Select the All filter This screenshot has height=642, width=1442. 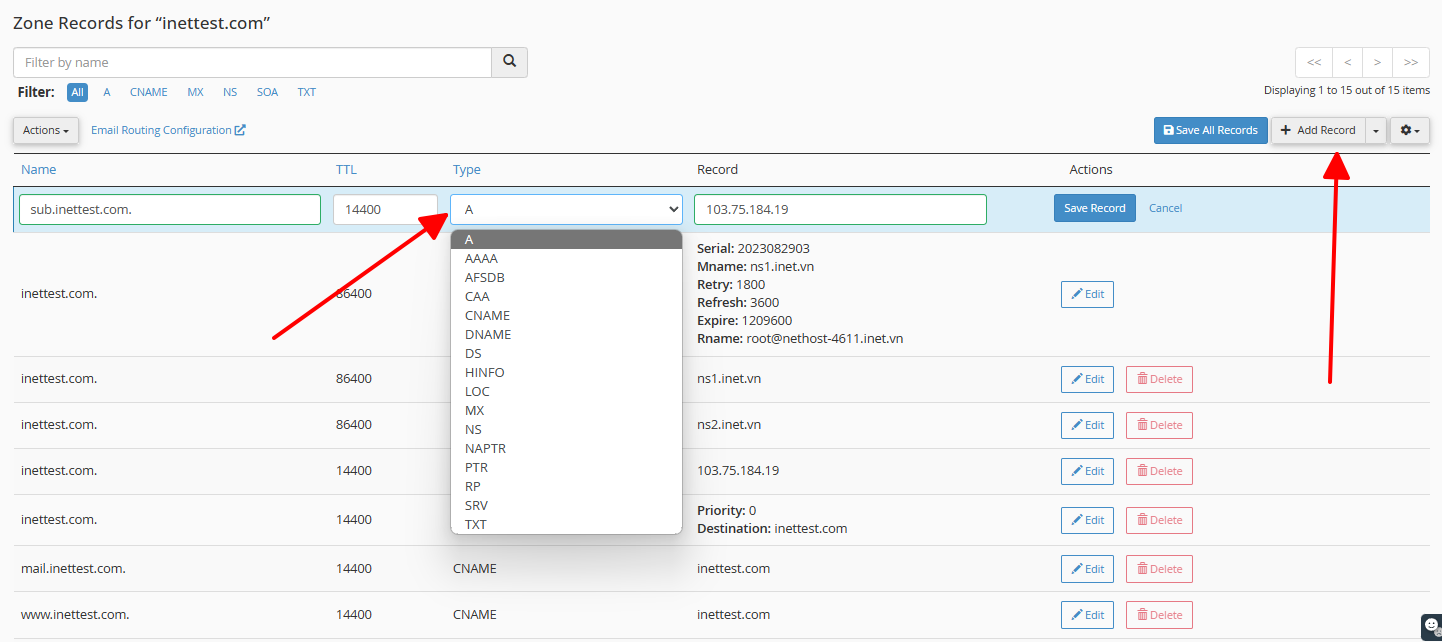coord(77,92)
